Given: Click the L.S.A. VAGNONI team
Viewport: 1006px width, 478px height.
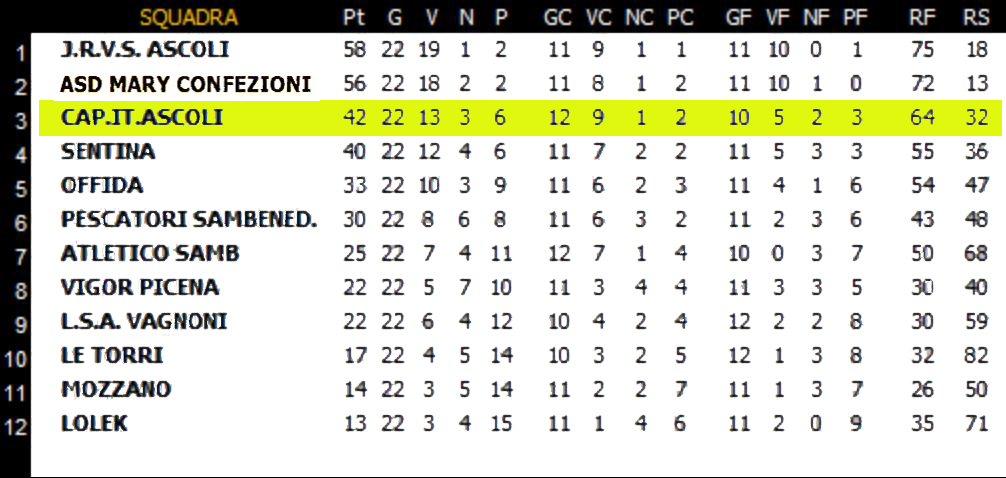Looking at the screenshot, I should (144, 321).
